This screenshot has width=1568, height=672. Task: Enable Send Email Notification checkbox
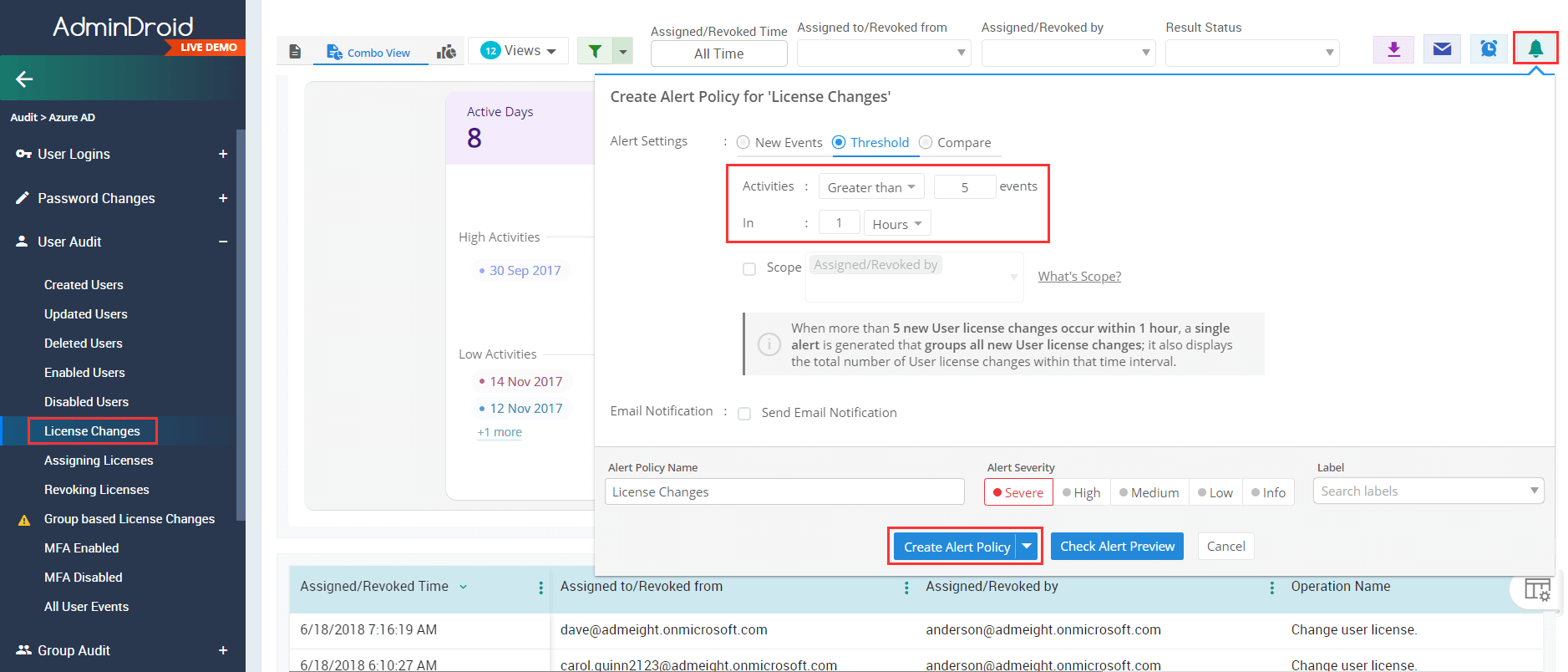pyautogui.click(x=744, y=414)
